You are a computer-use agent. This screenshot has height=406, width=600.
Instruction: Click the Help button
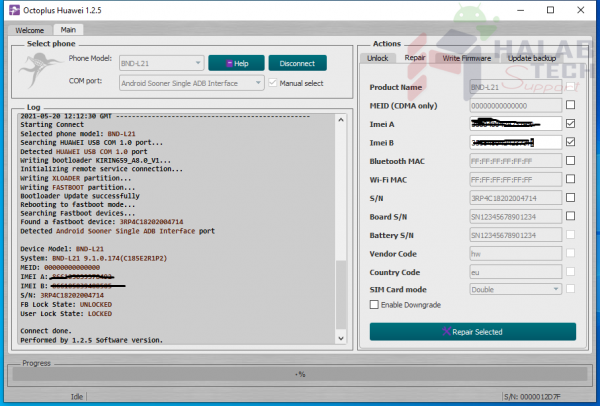point(236,63)
